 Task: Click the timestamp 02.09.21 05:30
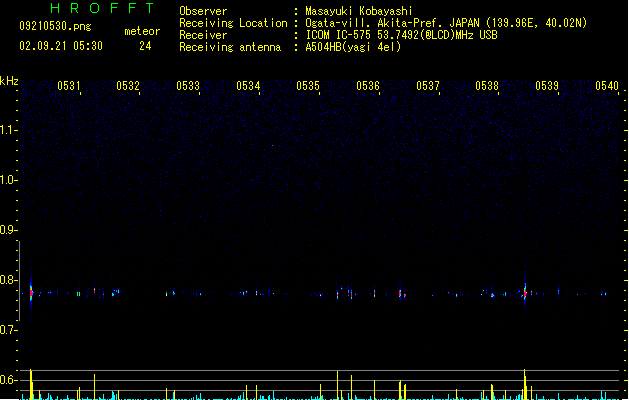coord(61,46)
